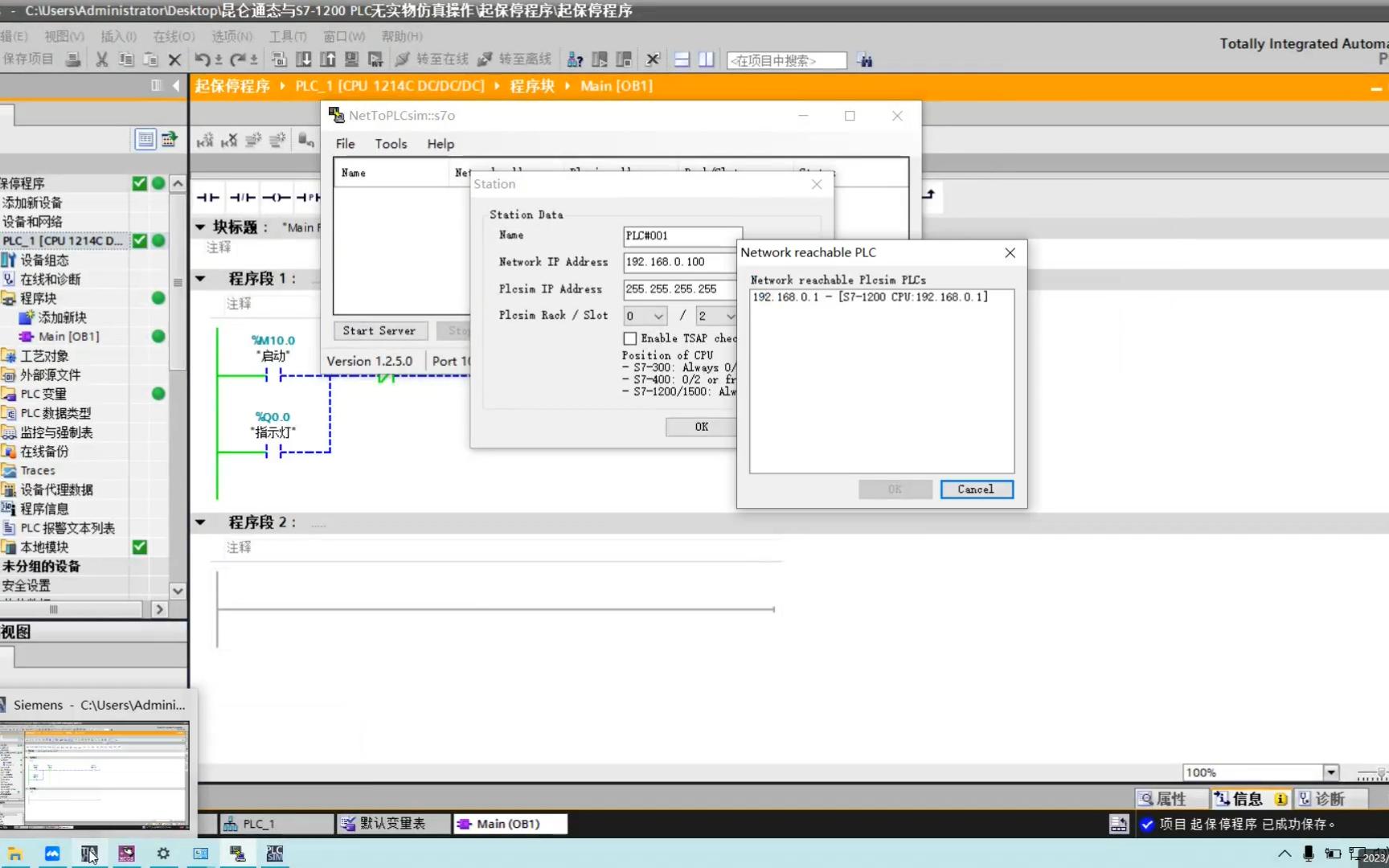This screenshot has width=1389, height=868.
Task: Click the Cut scissors icon in toolbar
Action: (x=102, y=59)
